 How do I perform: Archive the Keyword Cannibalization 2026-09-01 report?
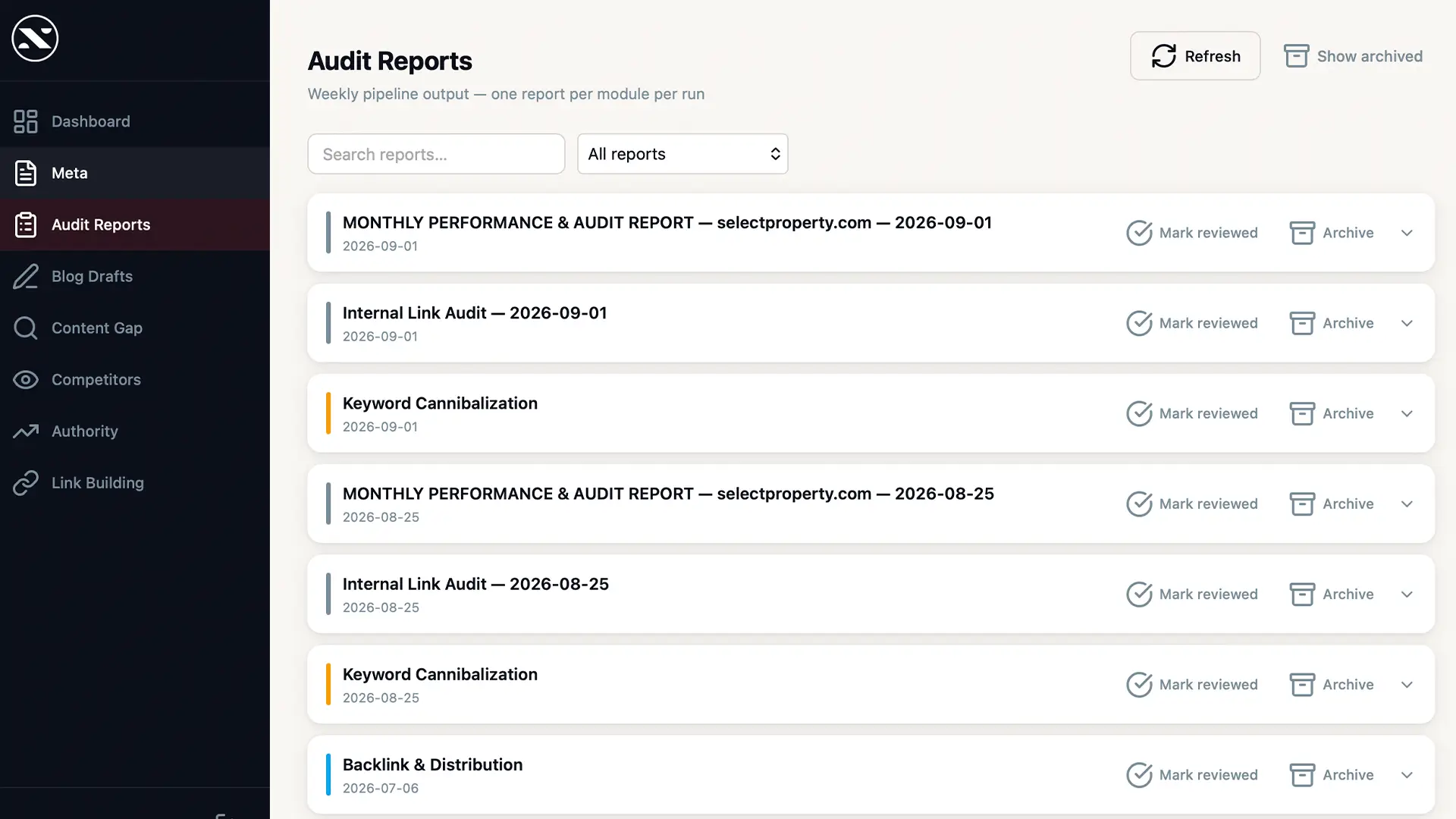1332,413
